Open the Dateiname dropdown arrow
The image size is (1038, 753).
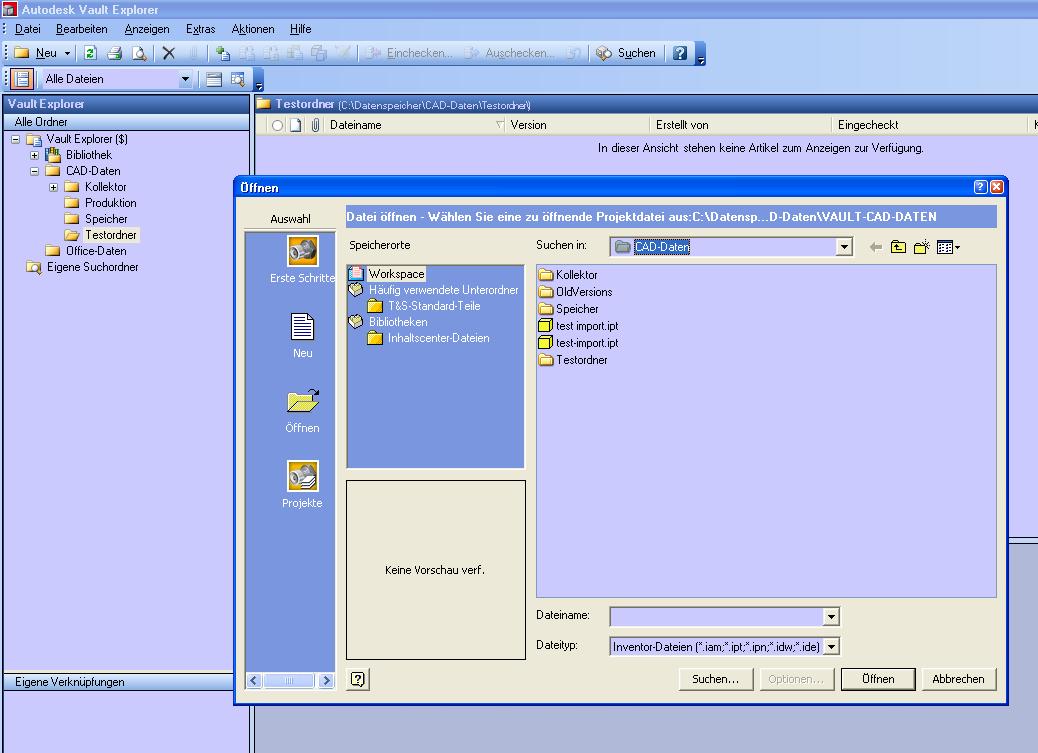[x=831, y=617]
